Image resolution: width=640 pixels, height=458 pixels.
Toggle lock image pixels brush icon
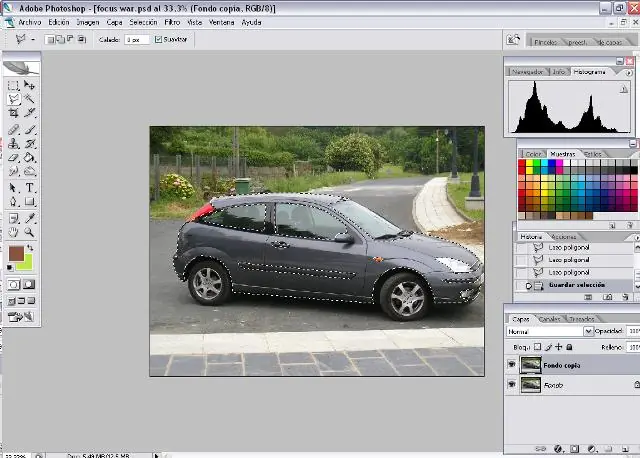pyautogui.click(x=549, y=347)
